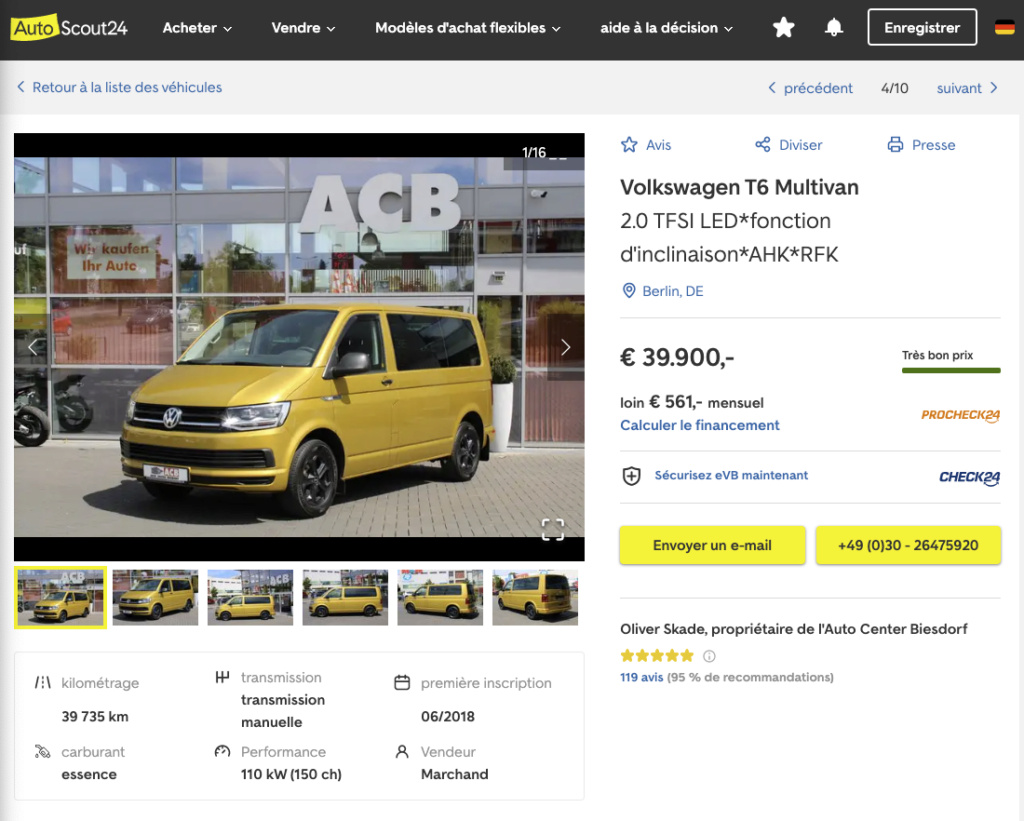1024x821 pixels.
Task: Click the Oliver Skade seller name
Action: 794,629
